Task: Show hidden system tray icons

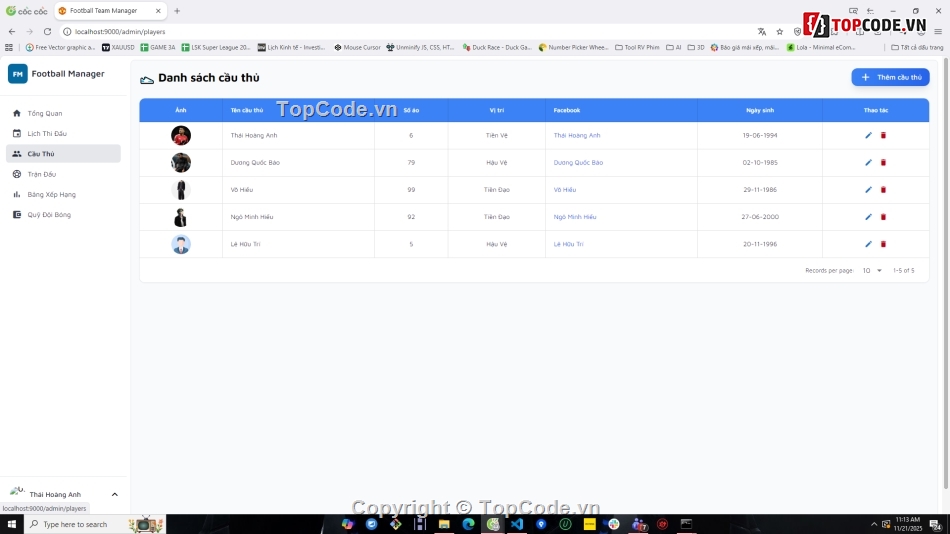Action: click(x=874, y=524)
